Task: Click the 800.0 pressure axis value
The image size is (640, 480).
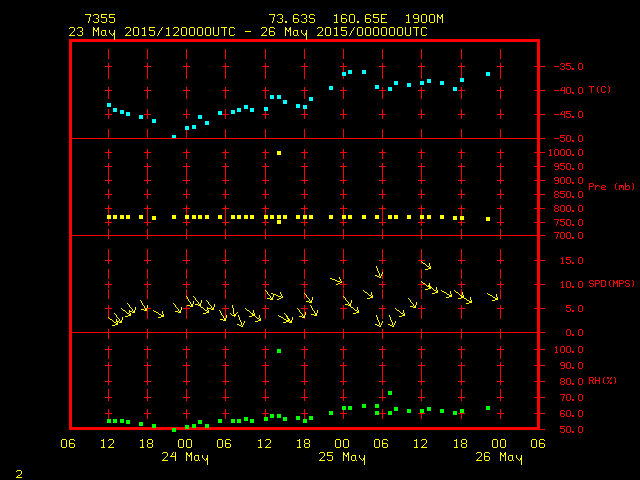Action: click(568, 209)
